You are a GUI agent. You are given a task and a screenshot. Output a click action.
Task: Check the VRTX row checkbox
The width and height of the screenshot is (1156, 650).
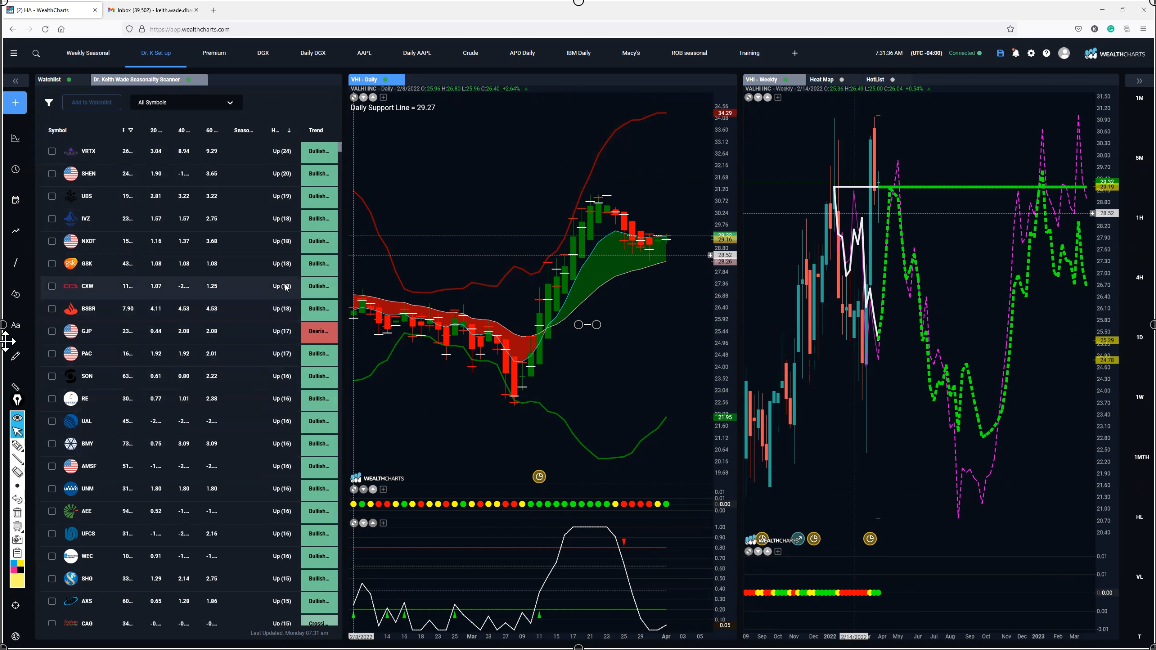(x=52, y=151)
